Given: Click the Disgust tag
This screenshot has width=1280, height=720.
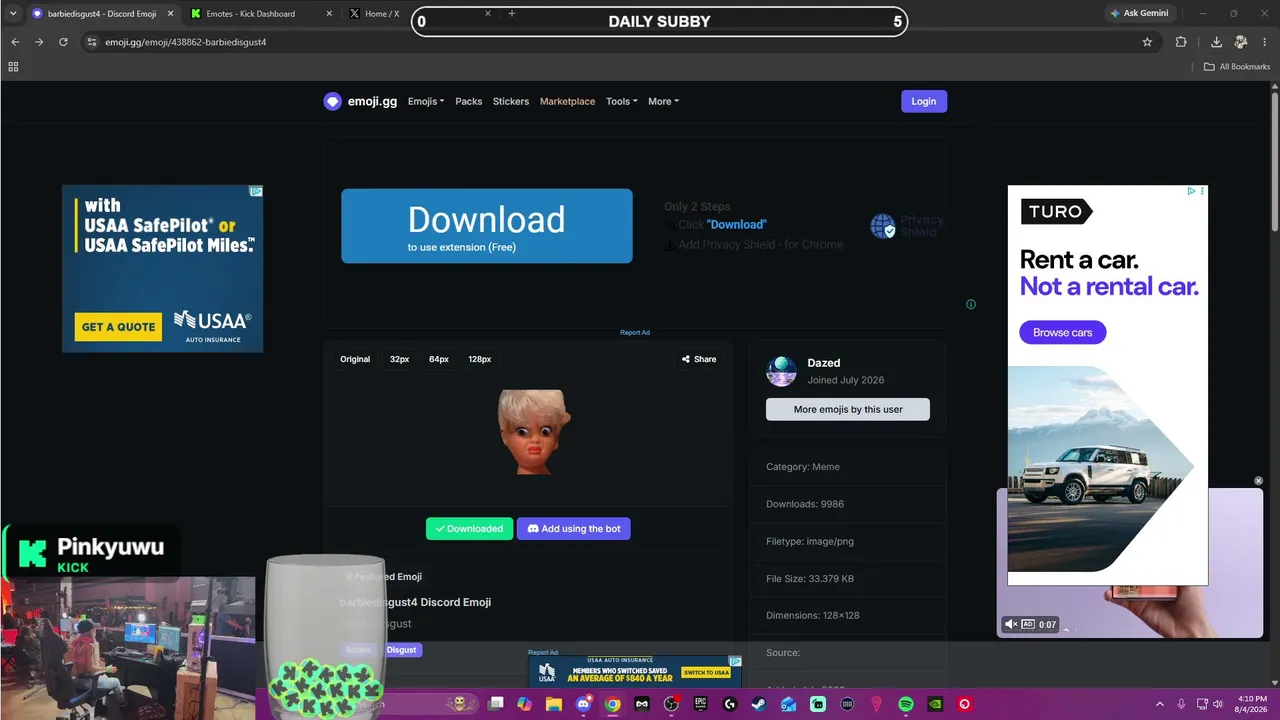Looking at the screenshot, I should click(401, 650).
